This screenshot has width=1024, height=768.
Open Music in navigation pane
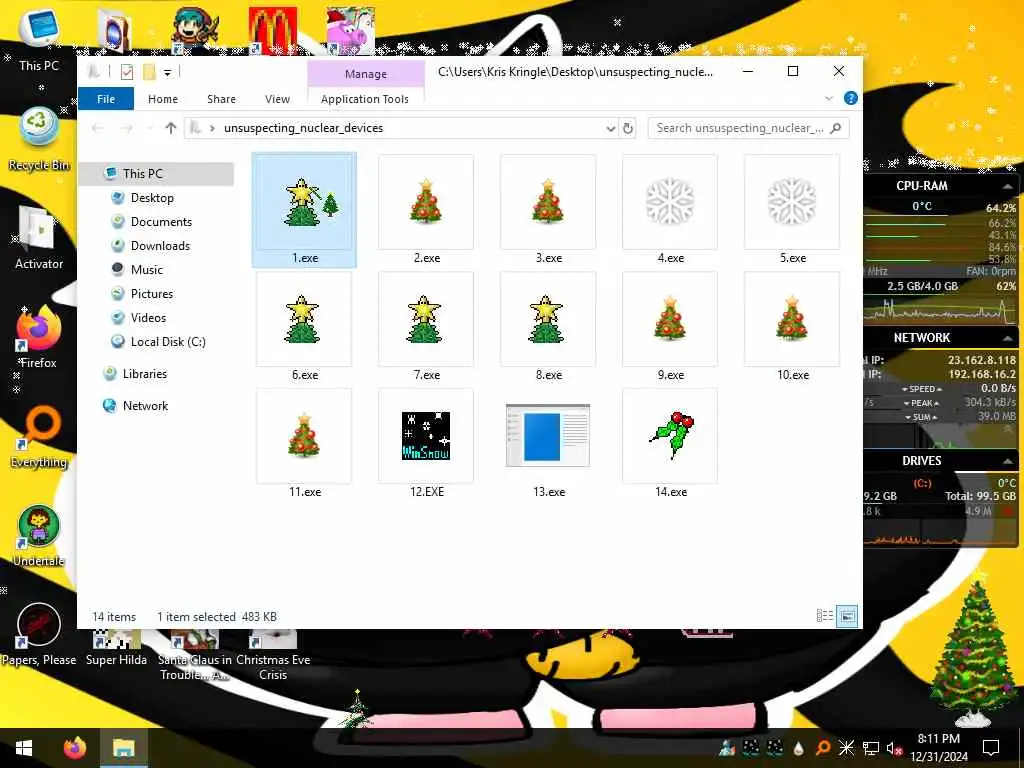pyautogui.click(x=146, y=270)
